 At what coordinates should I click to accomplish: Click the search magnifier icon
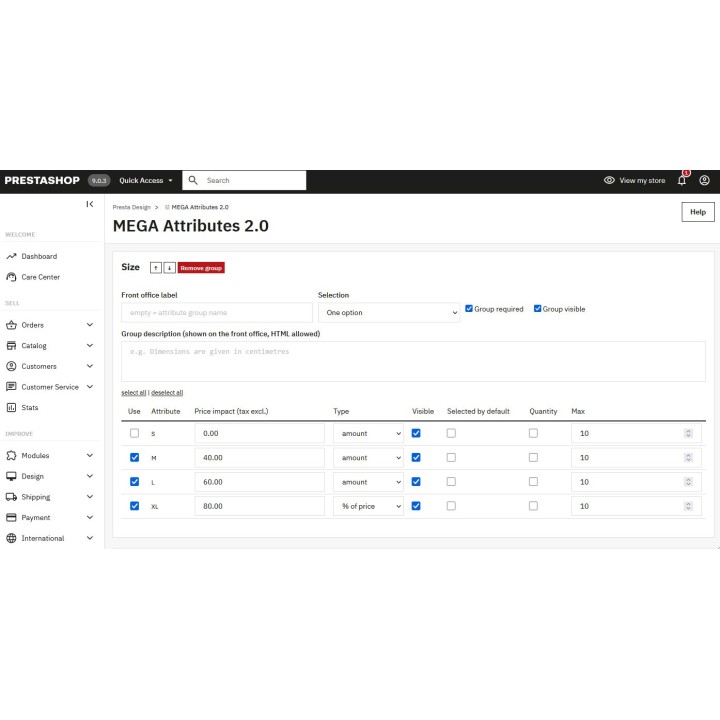click(193, 180)
